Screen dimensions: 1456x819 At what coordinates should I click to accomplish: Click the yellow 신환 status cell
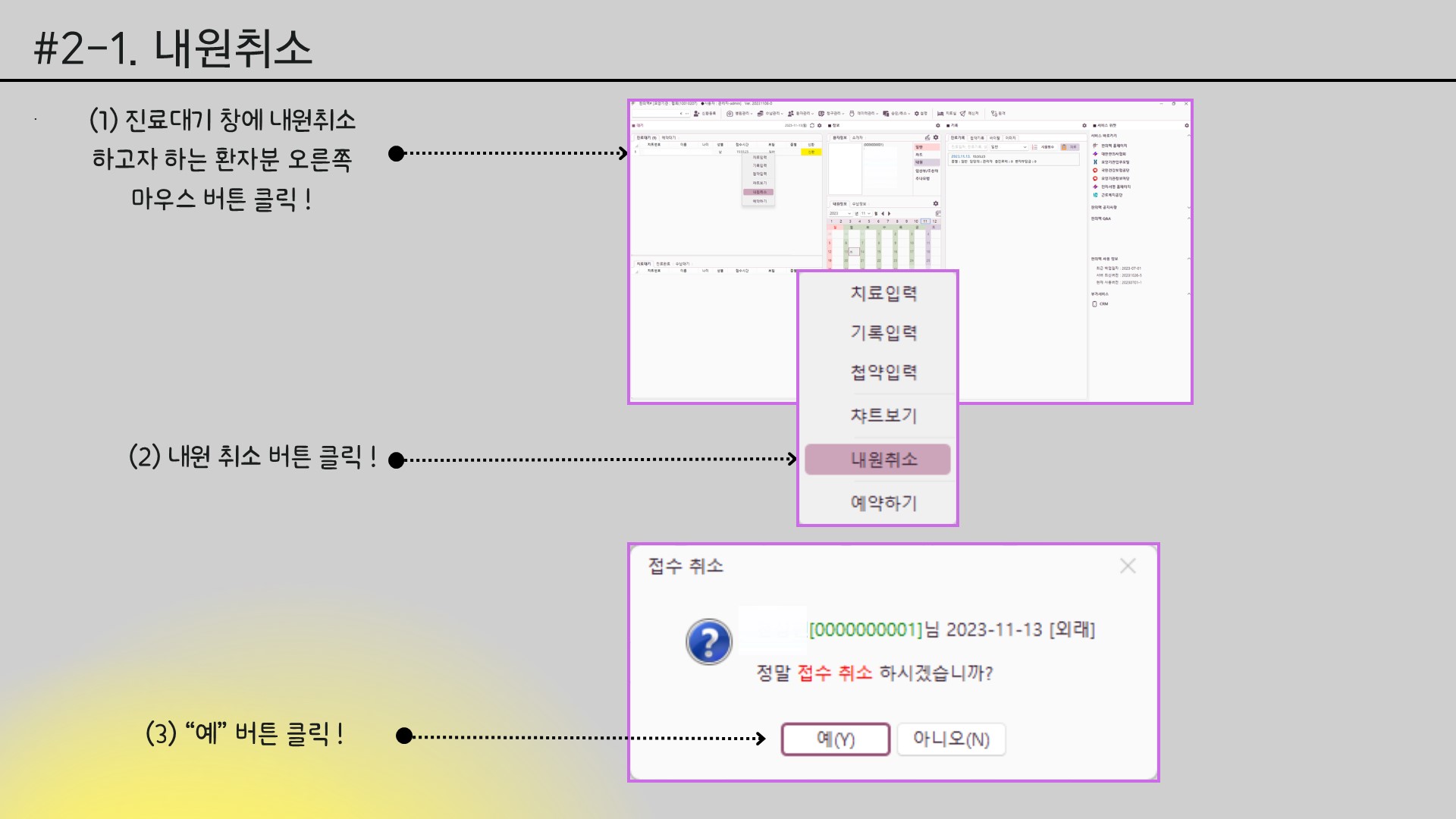click(811, 152)
